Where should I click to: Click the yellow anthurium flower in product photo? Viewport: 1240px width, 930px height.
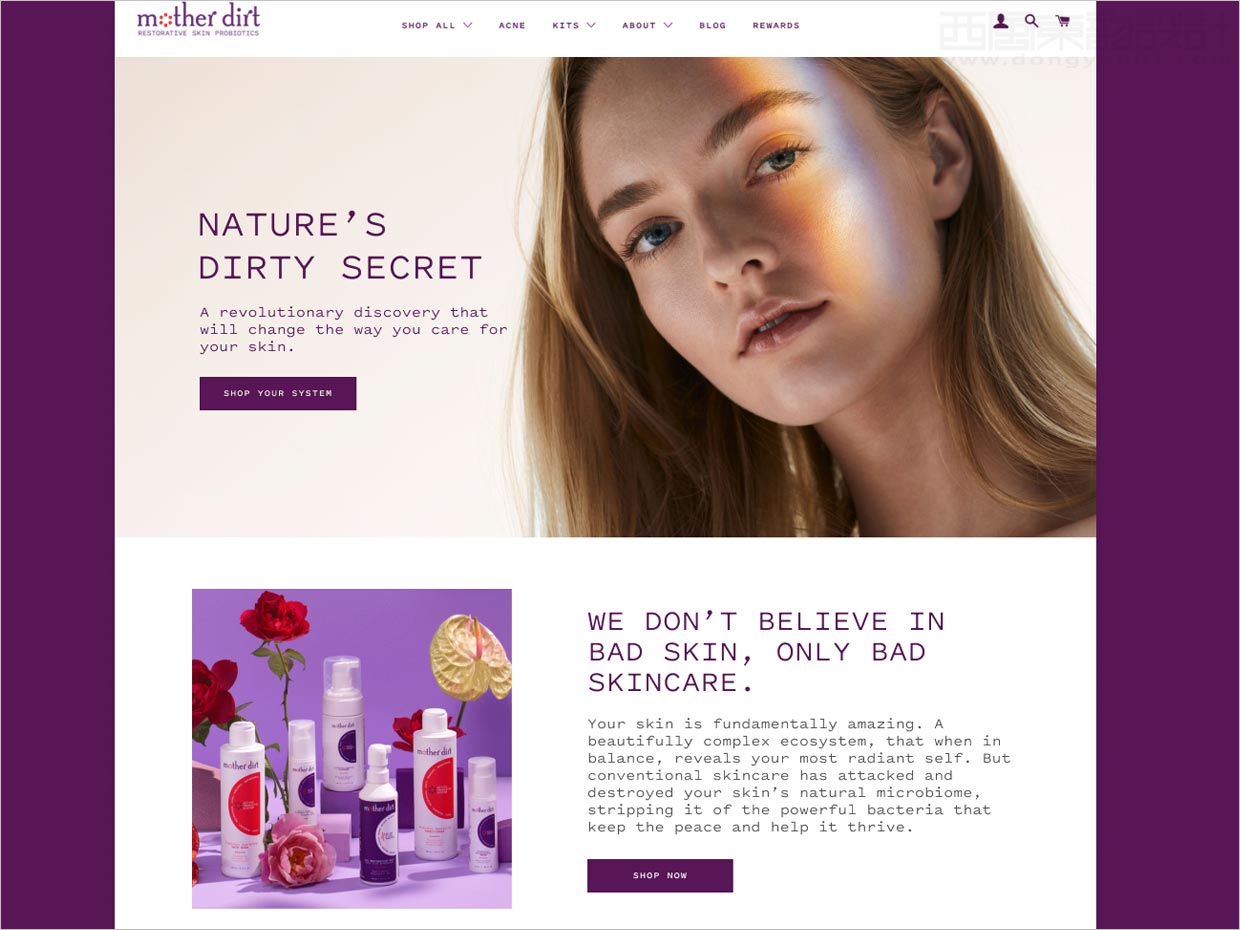point(470,656)
